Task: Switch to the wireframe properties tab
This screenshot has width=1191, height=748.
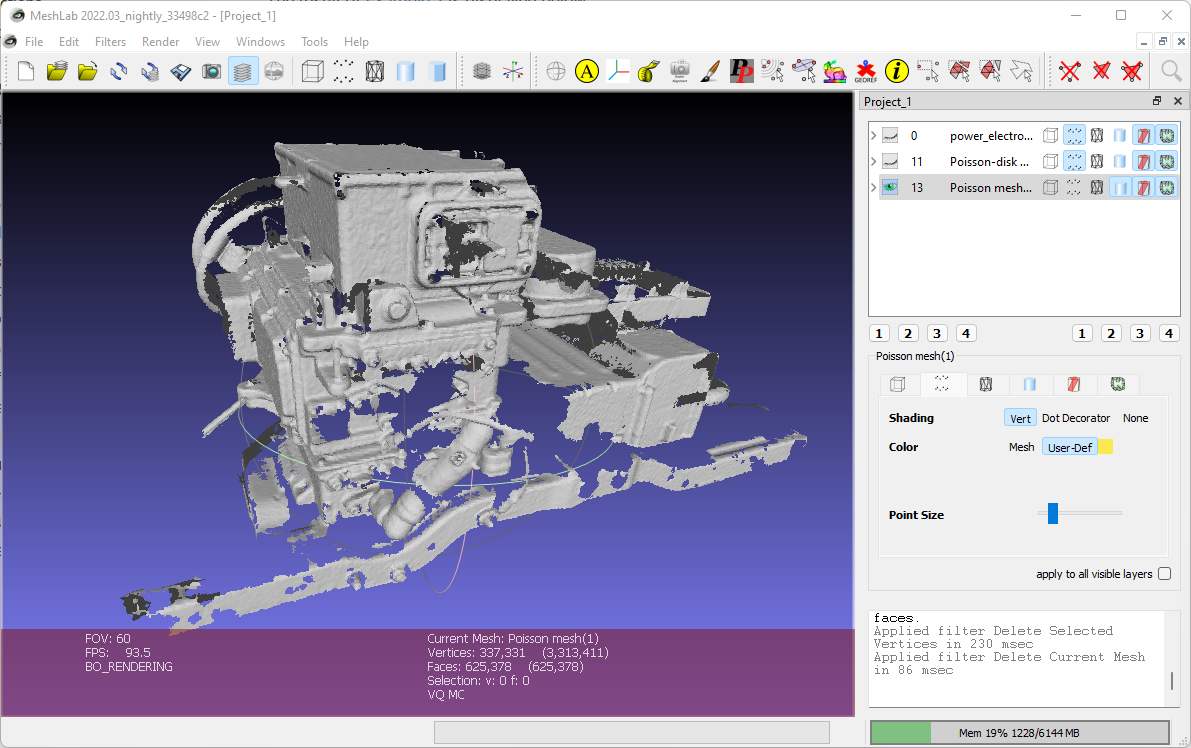Action: [986, 384]
